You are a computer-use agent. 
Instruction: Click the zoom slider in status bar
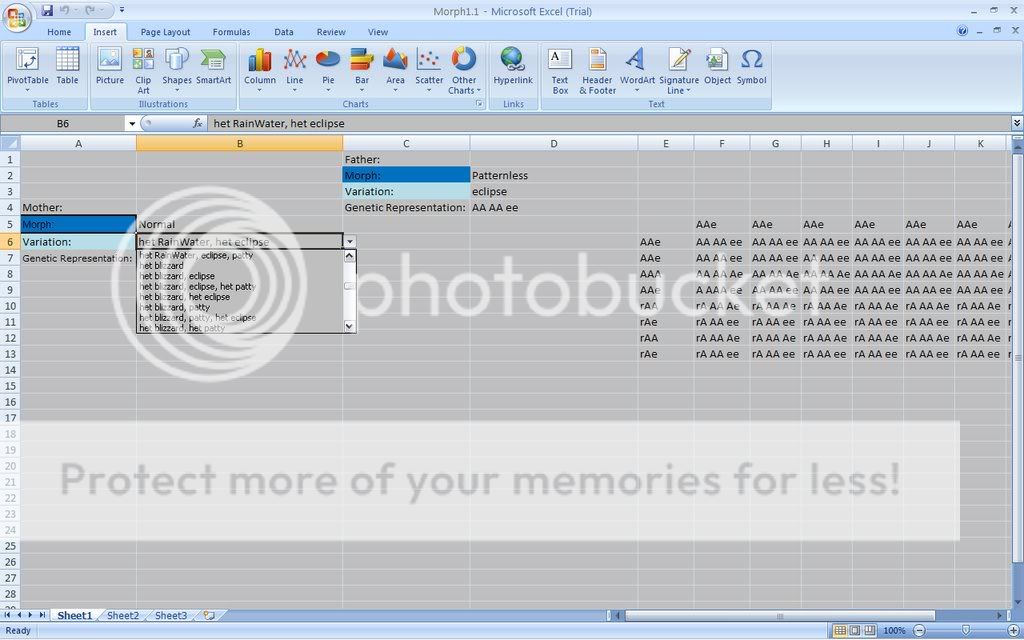pyautogui.click(x=965, y=631)
